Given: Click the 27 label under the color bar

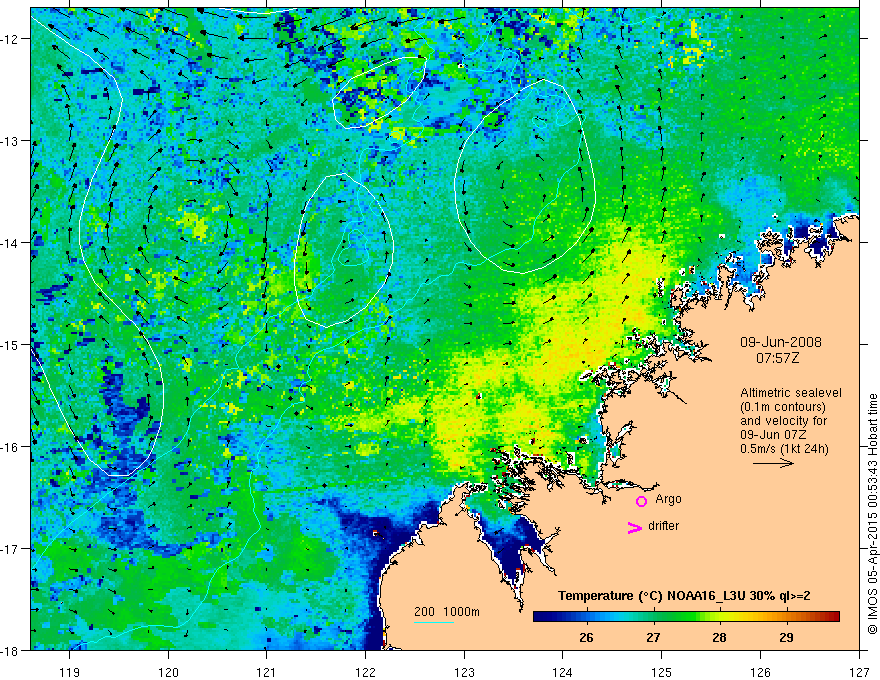Looking at the screenshot, I should click(653, 637).
